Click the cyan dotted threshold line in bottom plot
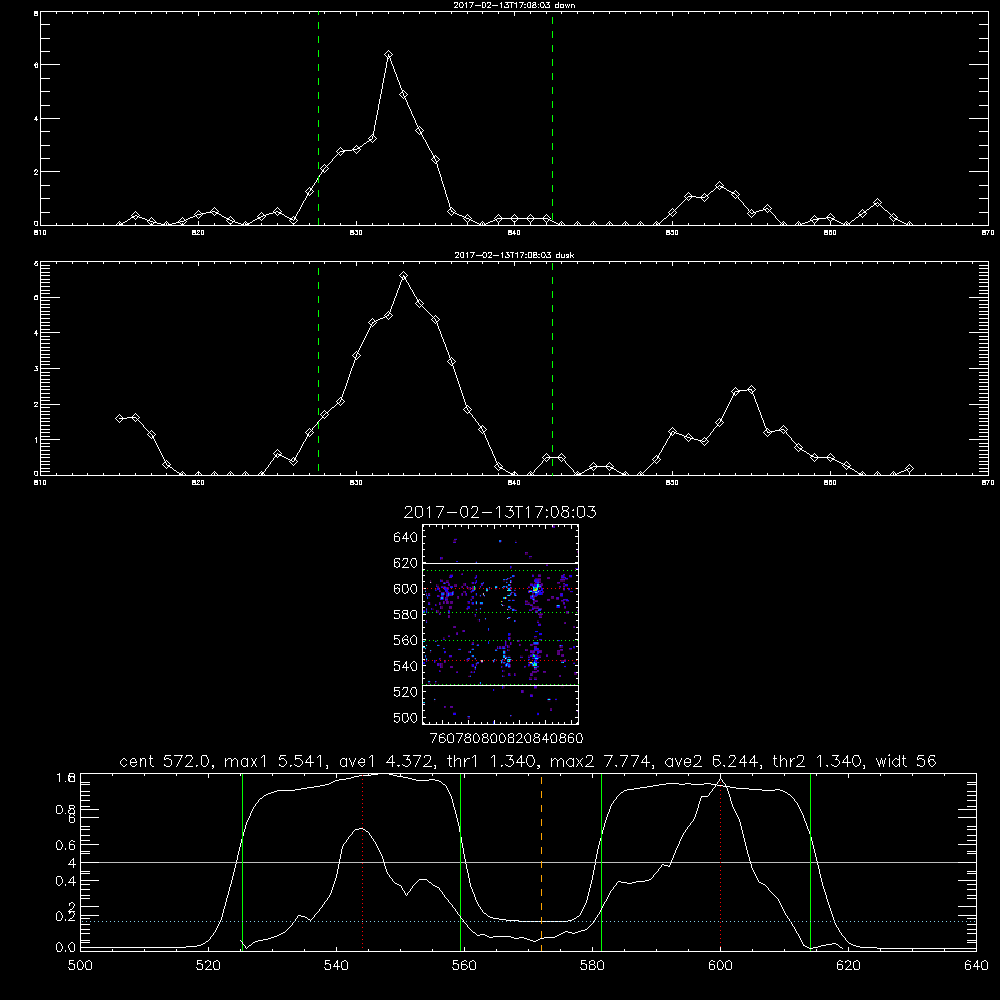The image size is (1000, 1000). [528, 922]
